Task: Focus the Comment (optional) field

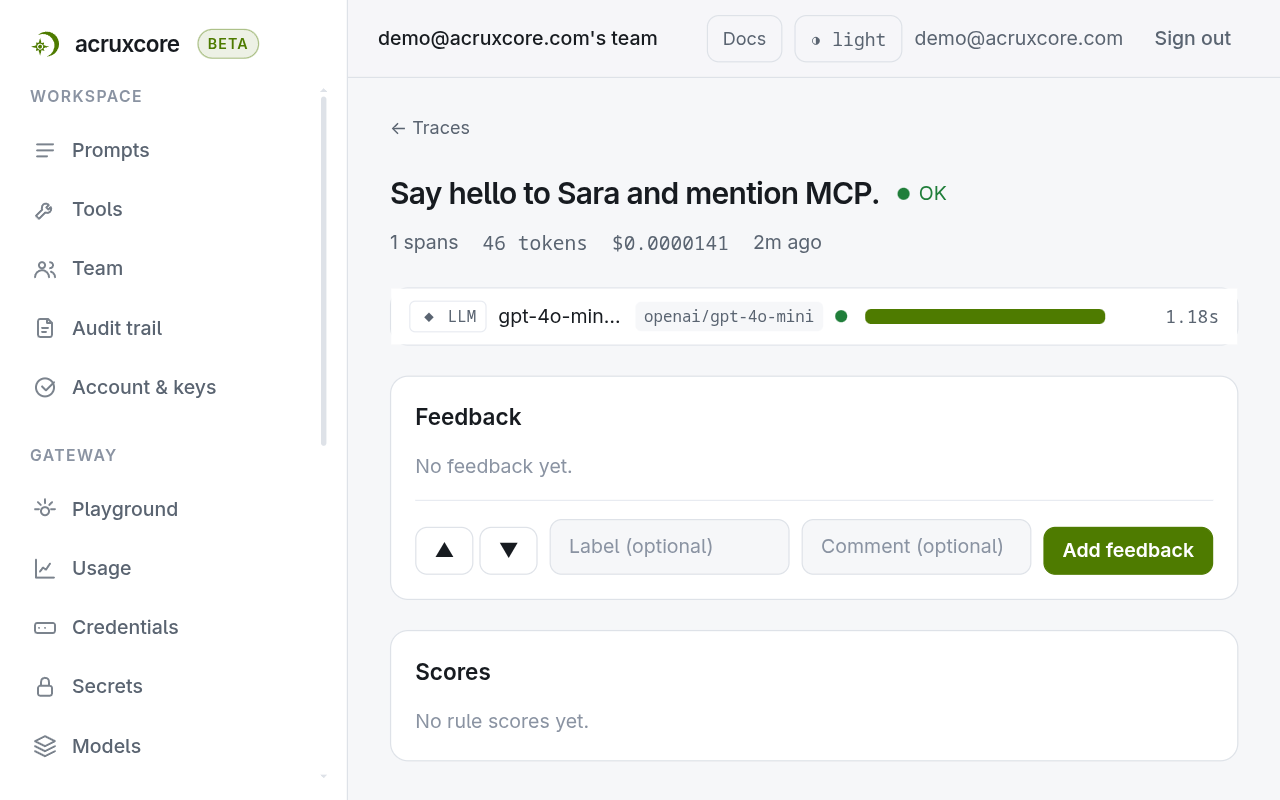Action: coord(916,547)
